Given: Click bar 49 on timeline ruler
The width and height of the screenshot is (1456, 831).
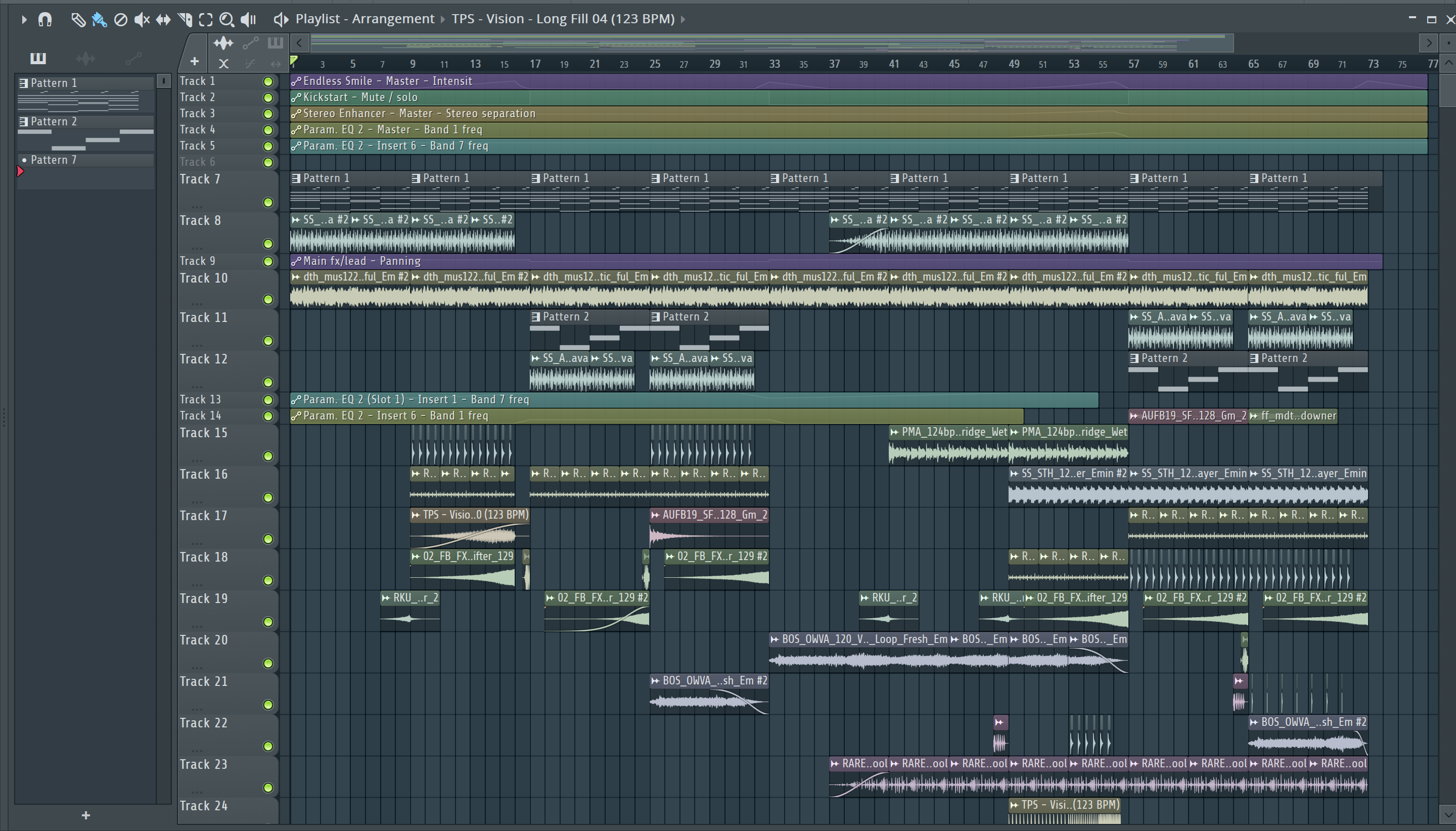Looking at the screenshot, I should [x=1014, y=64].
